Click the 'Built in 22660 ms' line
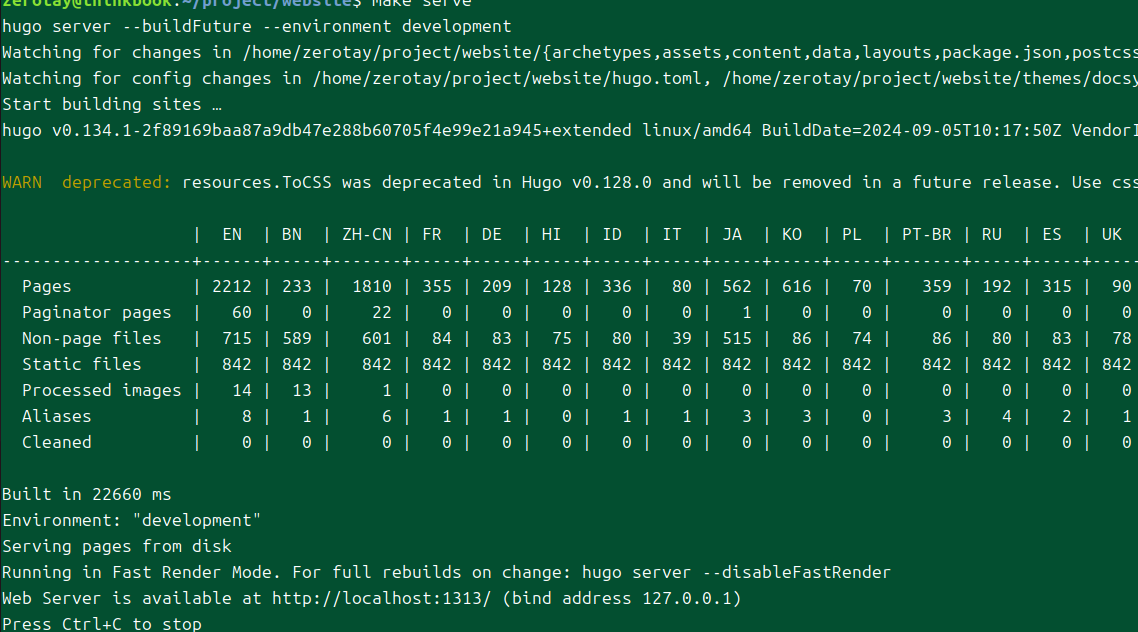The width and height of the screenshot is (1138, 632). 87,494
